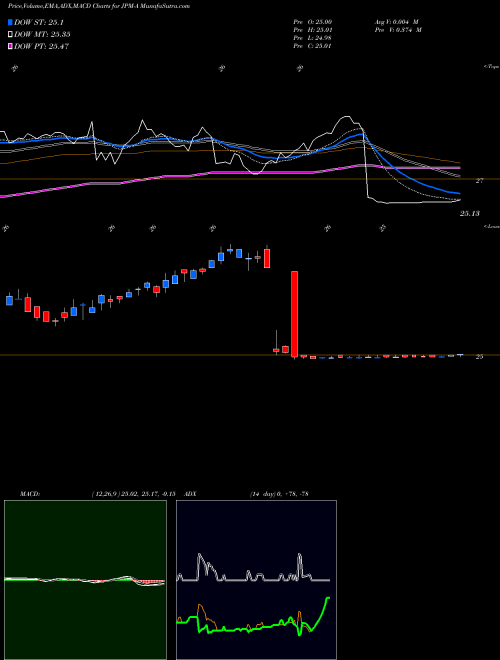
Task: Click the ADX '(14 day) 6, +78, -78' text
Action: (x=279, y=493)
